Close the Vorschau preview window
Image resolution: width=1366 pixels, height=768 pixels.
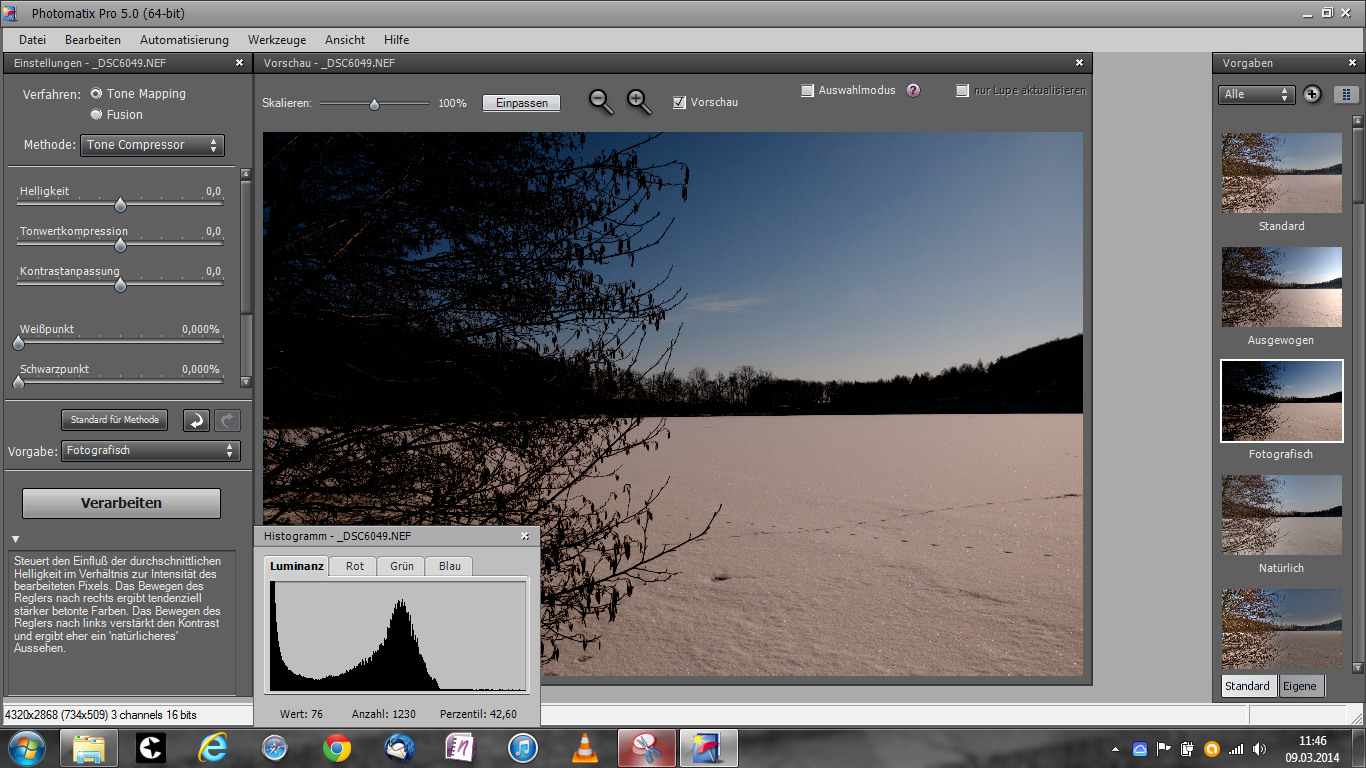coord(1079,62)
